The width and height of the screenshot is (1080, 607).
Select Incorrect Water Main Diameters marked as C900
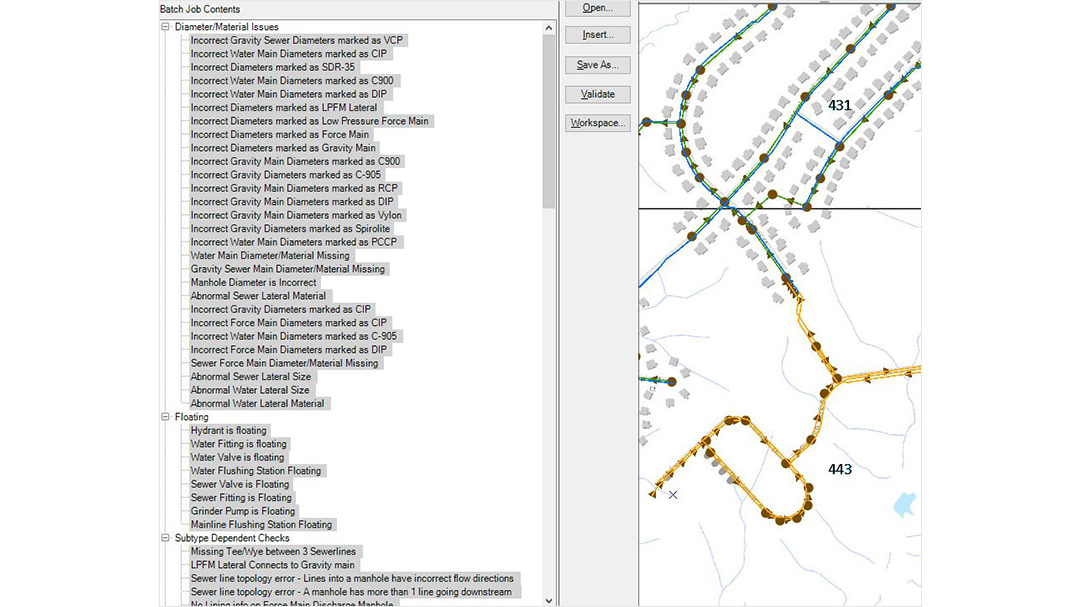point(292,81)
